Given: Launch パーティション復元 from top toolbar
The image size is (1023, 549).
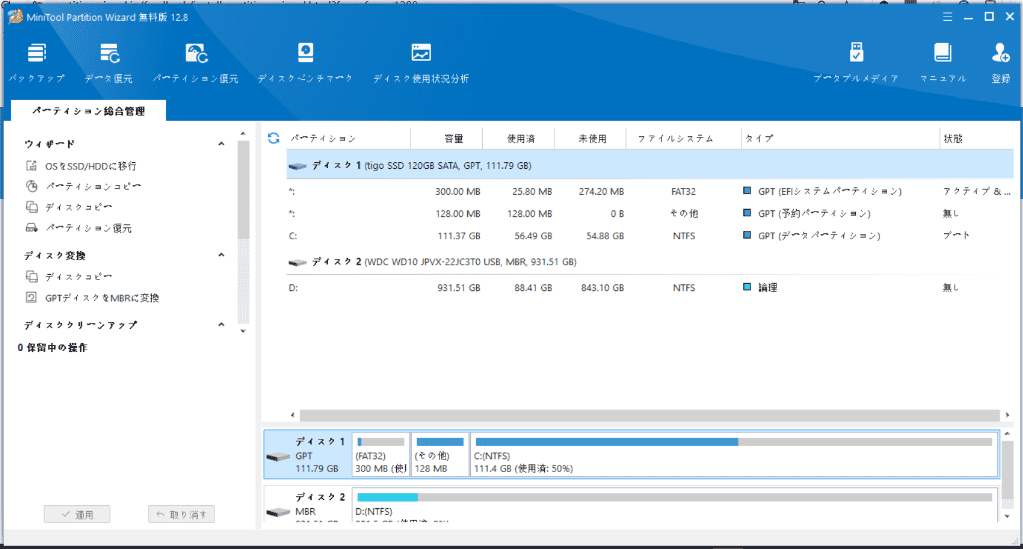Looking at the screenshot, I should coord(196,63).
